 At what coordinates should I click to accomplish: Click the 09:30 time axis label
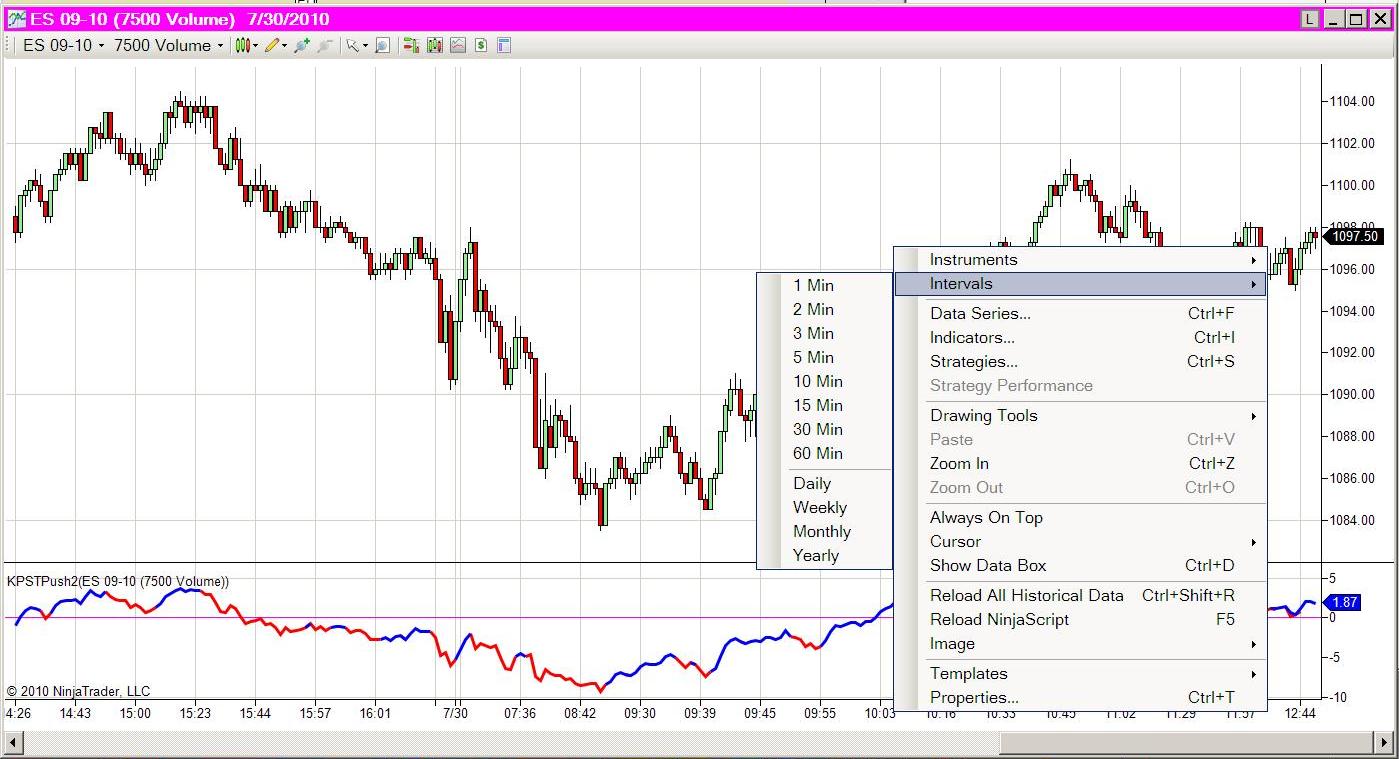point(640,713)
